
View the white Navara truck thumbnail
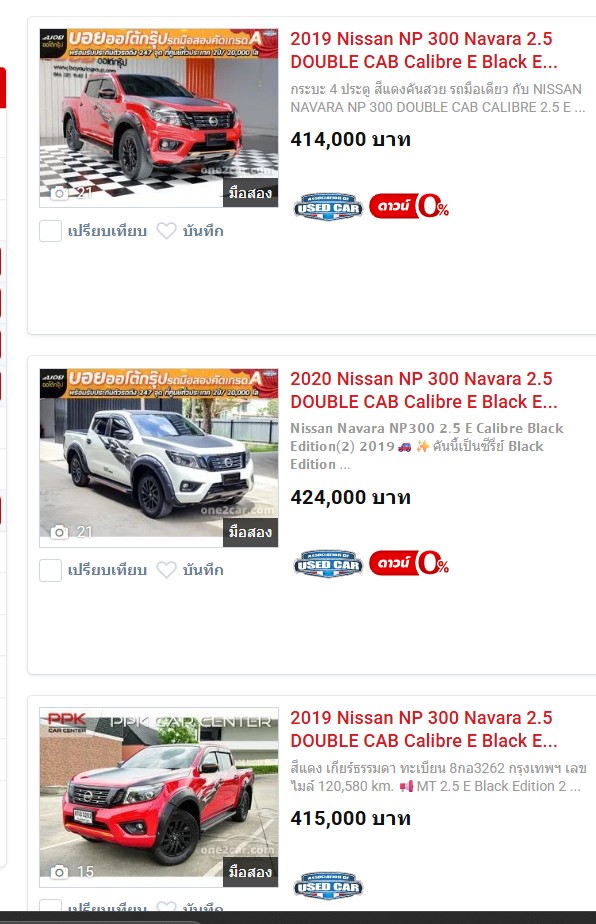(x=159, y=458)
